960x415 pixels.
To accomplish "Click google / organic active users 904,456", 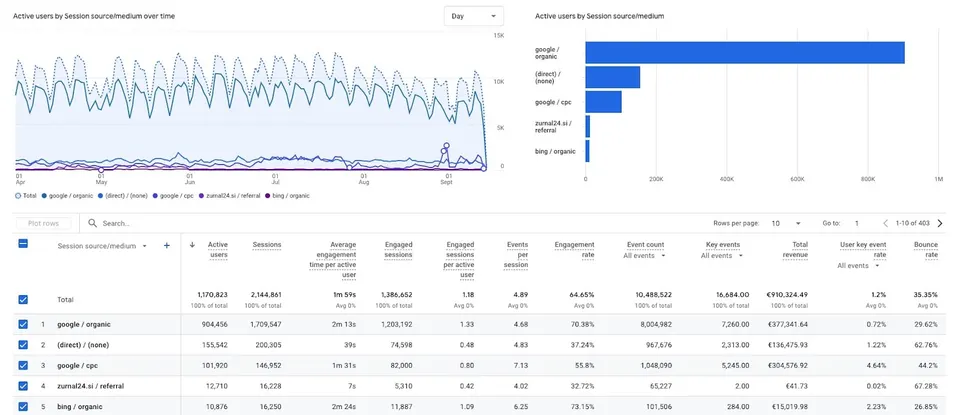I will [214, 324].
